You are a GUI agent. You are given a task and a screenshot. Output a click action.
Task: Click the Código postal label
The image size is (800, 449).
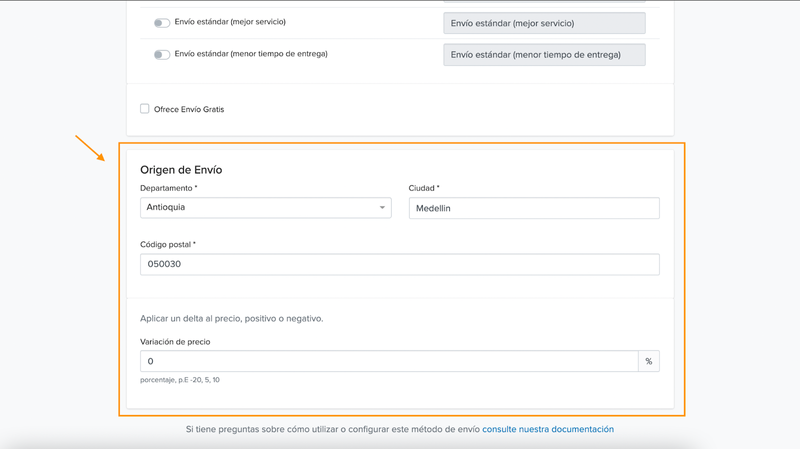168,244
